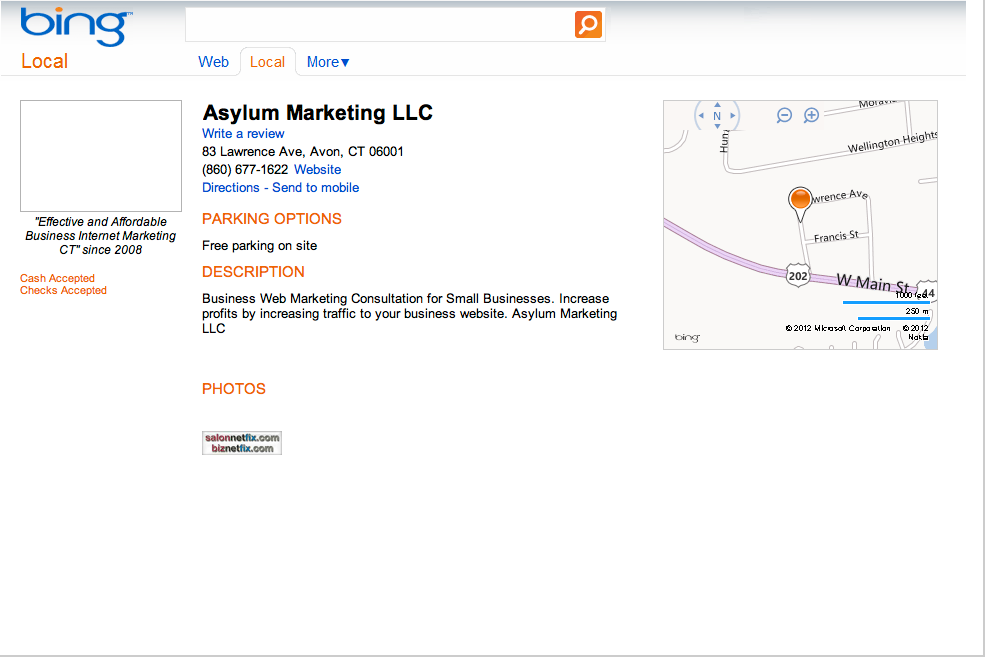
Task: Click the Directions link
Action: tap(230, 188)
